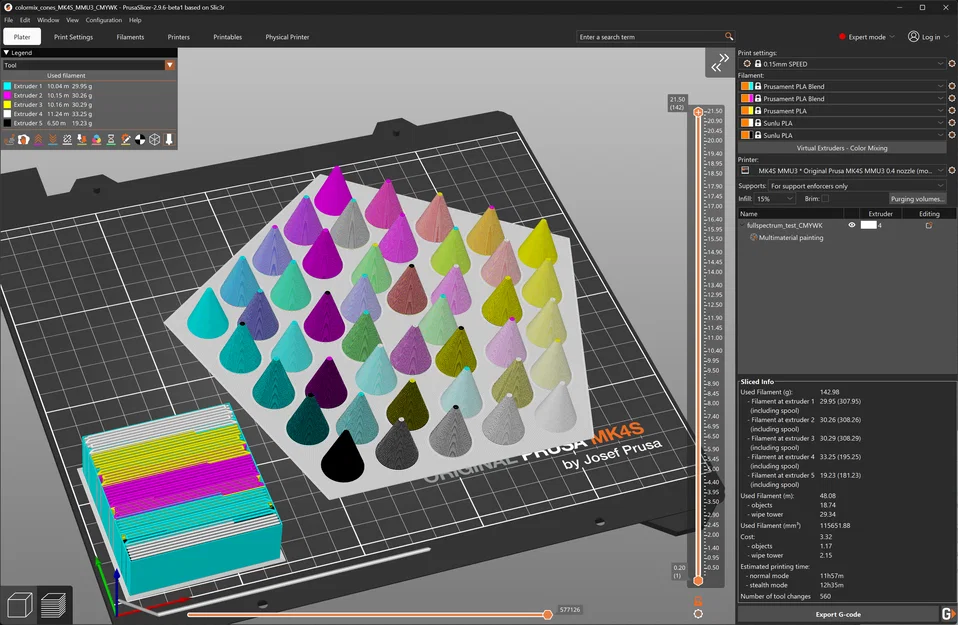958x625 pixels.
Task: Collapse the Legend panel triangle
Action: coord(6,53)
